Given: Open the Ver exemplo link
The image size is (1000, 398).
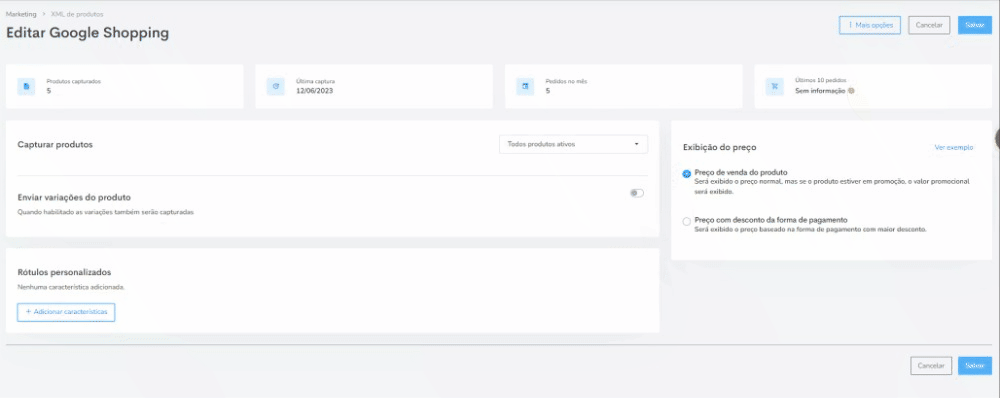Looking at the screenshot, I should [x=953, y=147].
